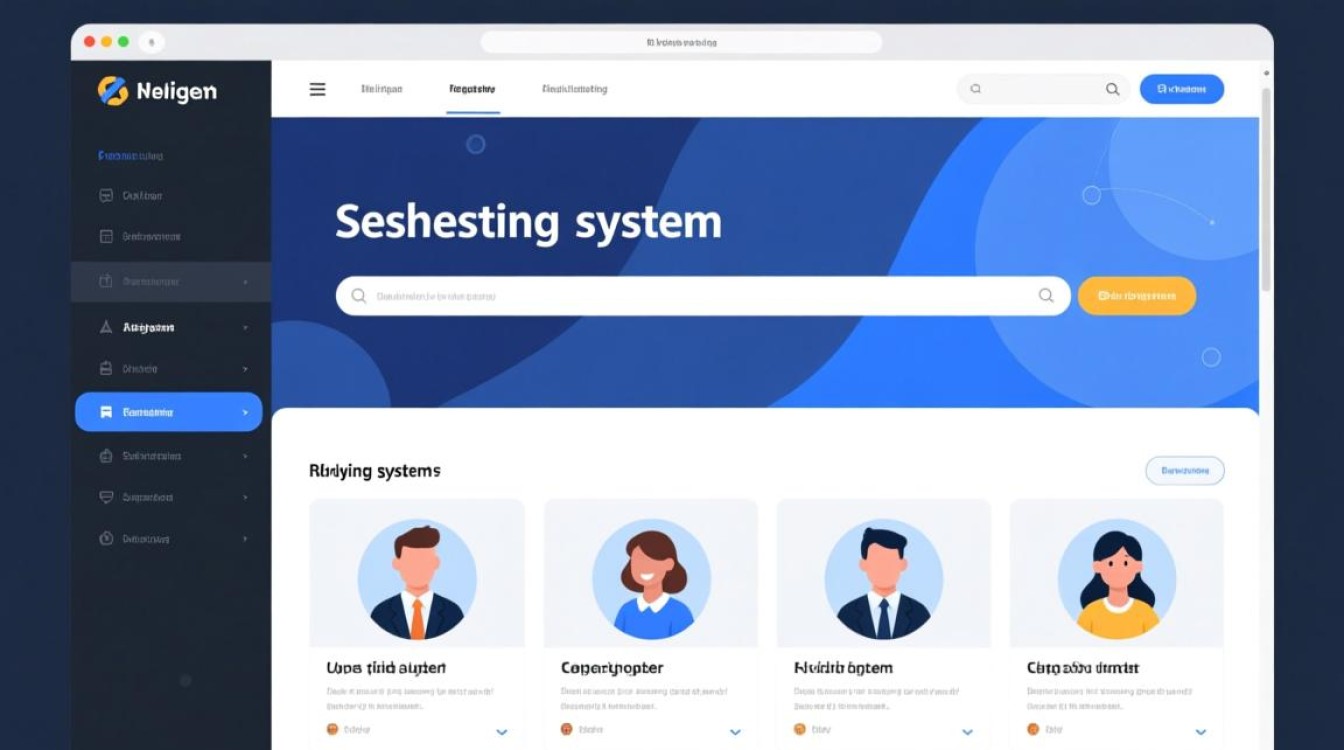Switch to the third tab in top navigation
This screenshot has height=750, width=1344.
[x=574, y=89]
